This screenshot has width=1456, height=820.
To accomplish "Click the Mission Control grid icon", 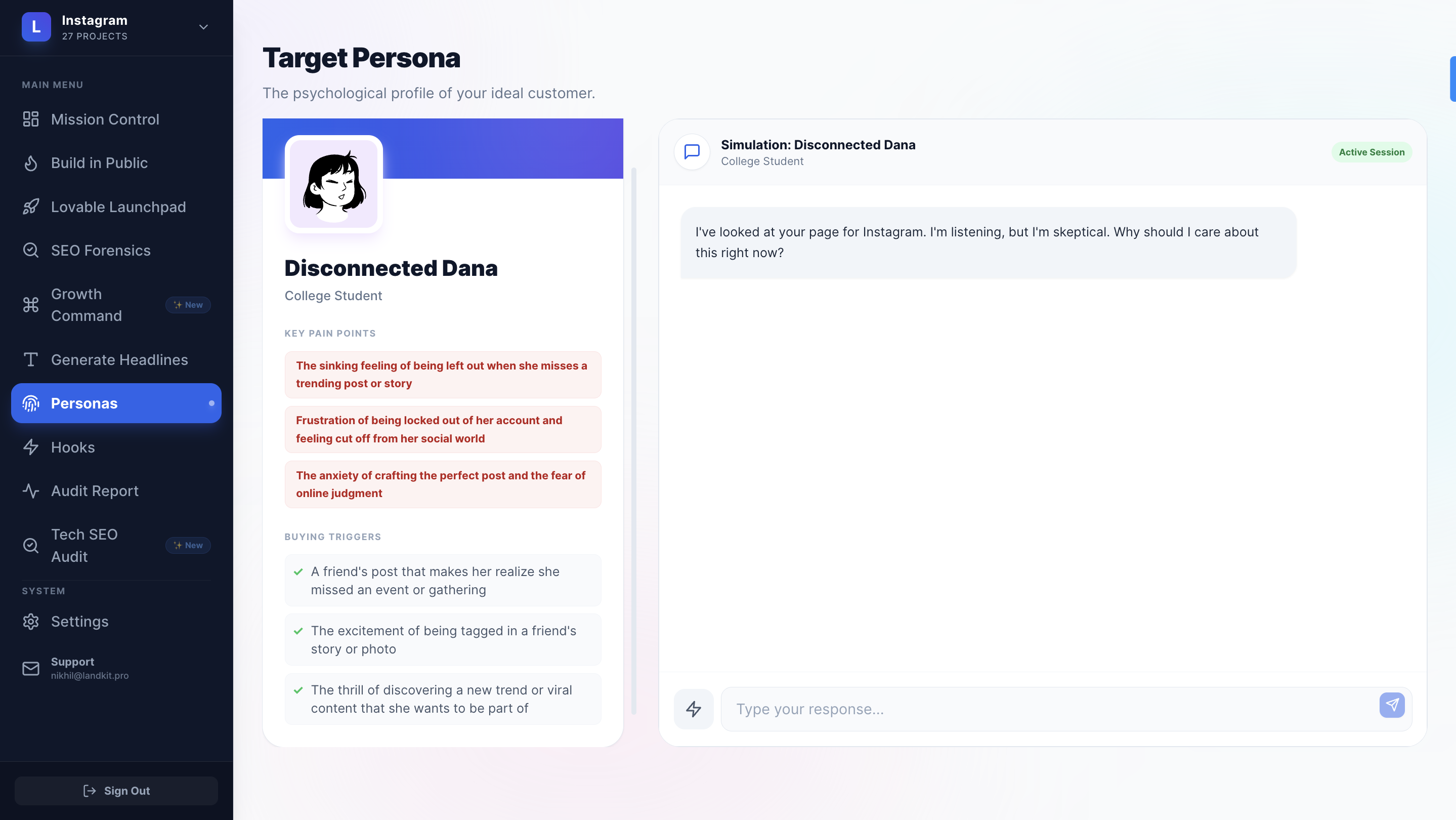I will (x=30, y=119).
